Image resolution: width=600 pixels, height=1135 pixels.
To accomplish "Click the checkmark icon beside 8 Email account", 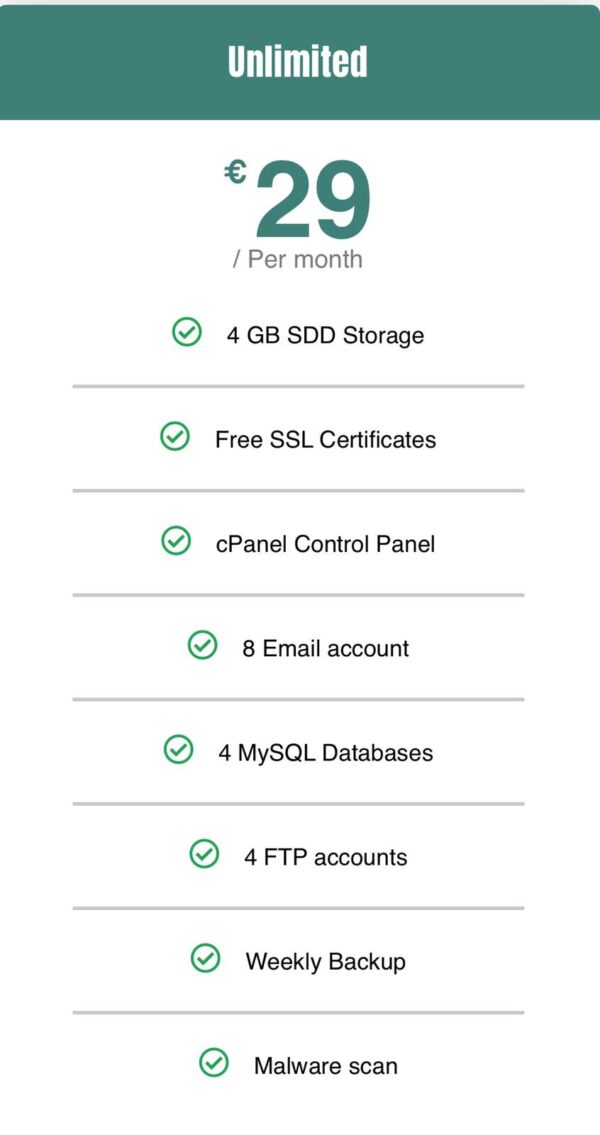I will click(202, 646).
